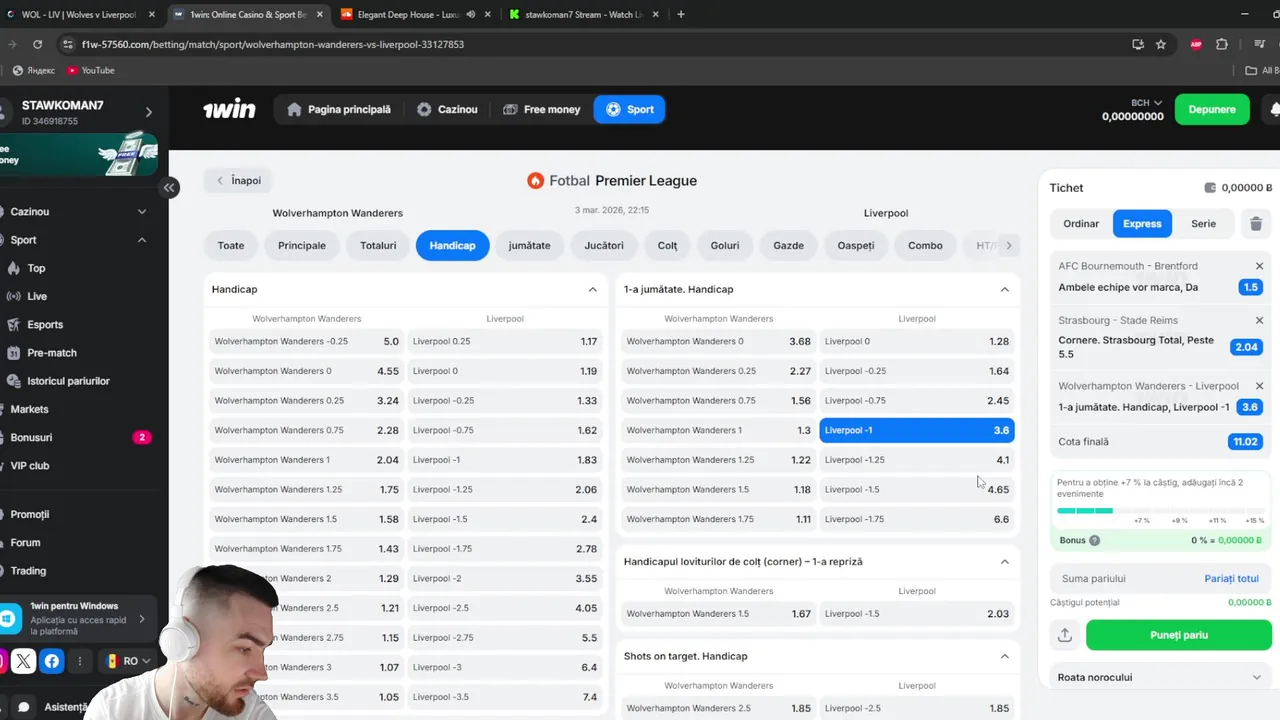This screenshot has height=720, width=1280.
Task: Open the browser extensions puzzle icon
Action: (x=1222, y=44)
